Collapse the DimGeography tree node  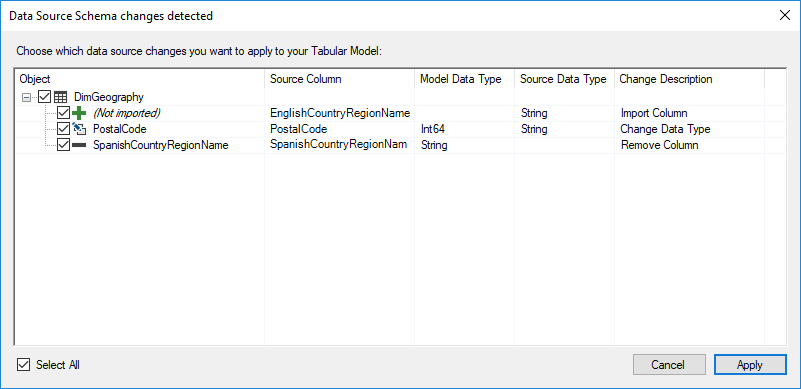pyautogui.click(x=26, y=97)
